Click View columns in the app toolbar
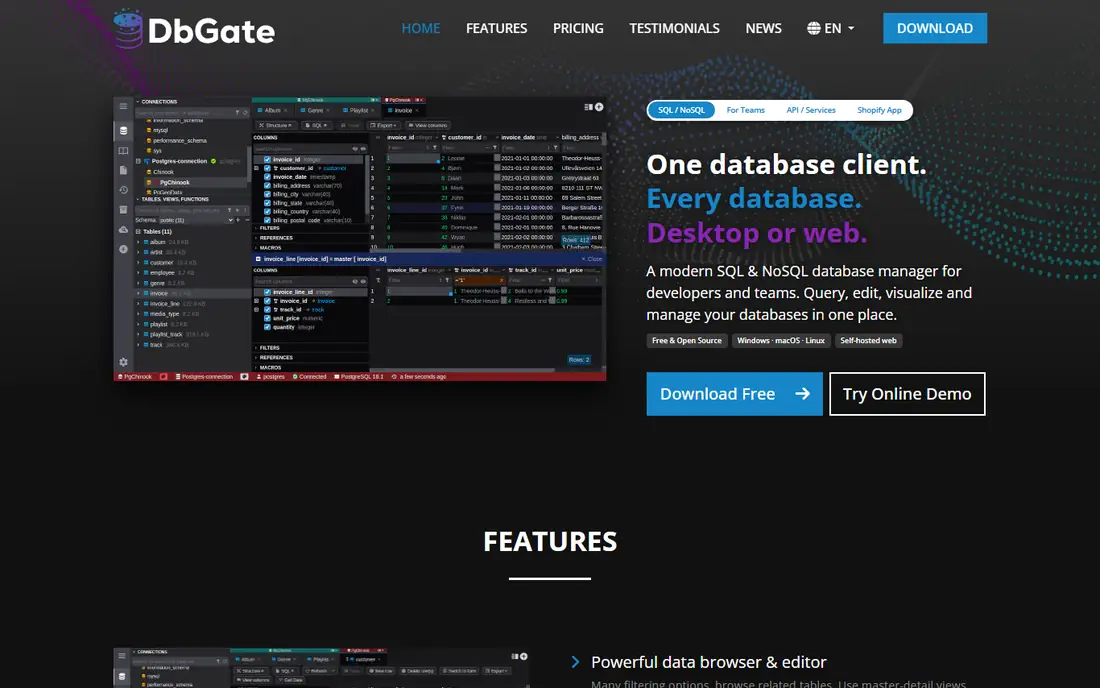This screenshot has width=1100, height=688. [x=428, y=126]
